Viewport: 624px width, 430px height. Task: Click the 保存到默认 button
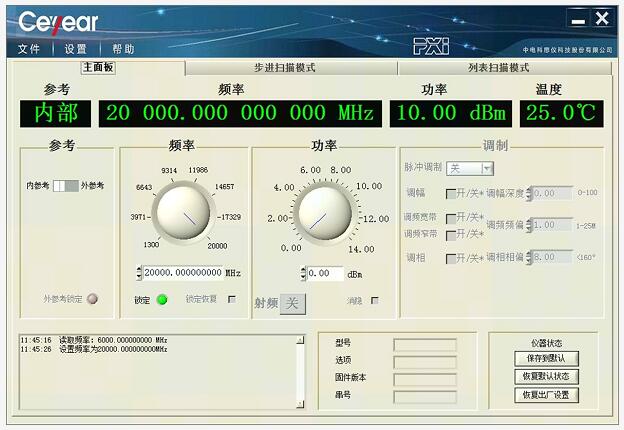547,358
